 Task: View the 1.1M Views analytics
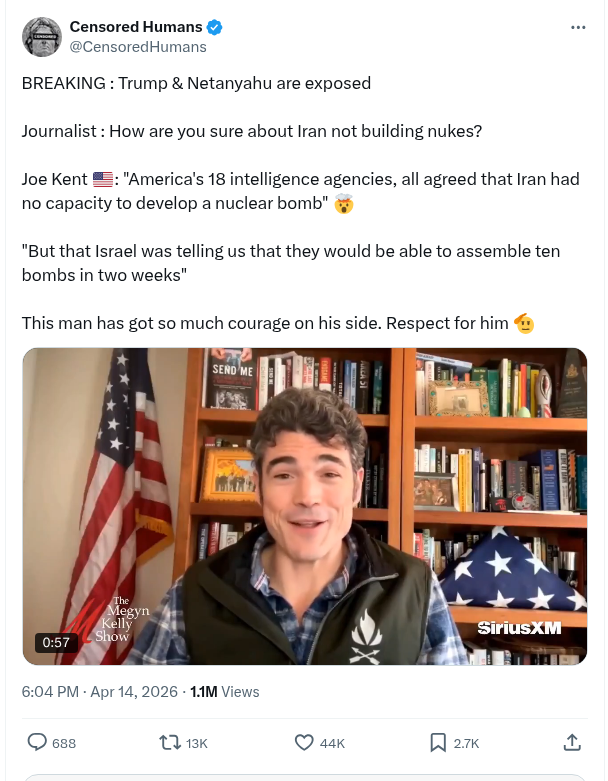point(225,692)
